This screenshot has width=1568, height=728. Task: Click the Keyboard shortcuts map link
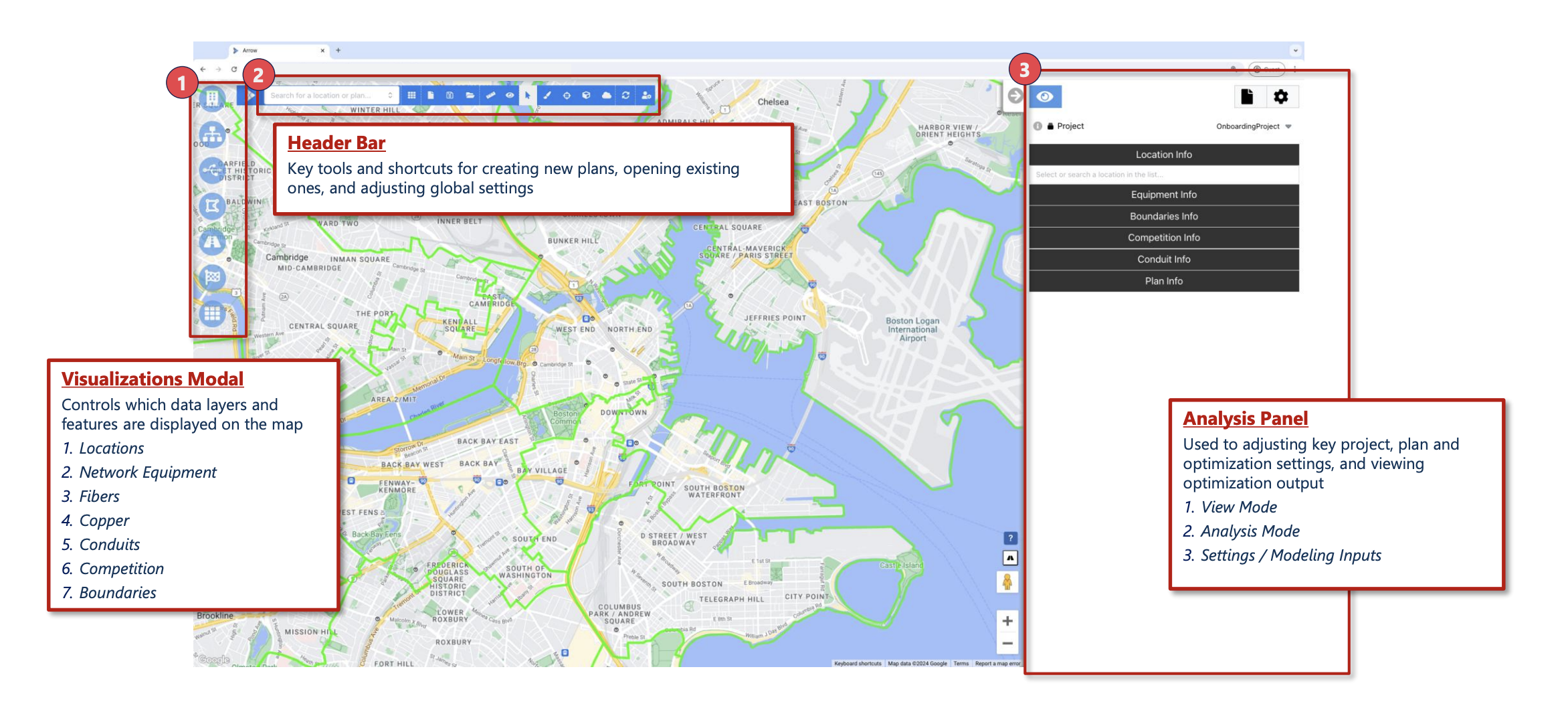(858, 664)
